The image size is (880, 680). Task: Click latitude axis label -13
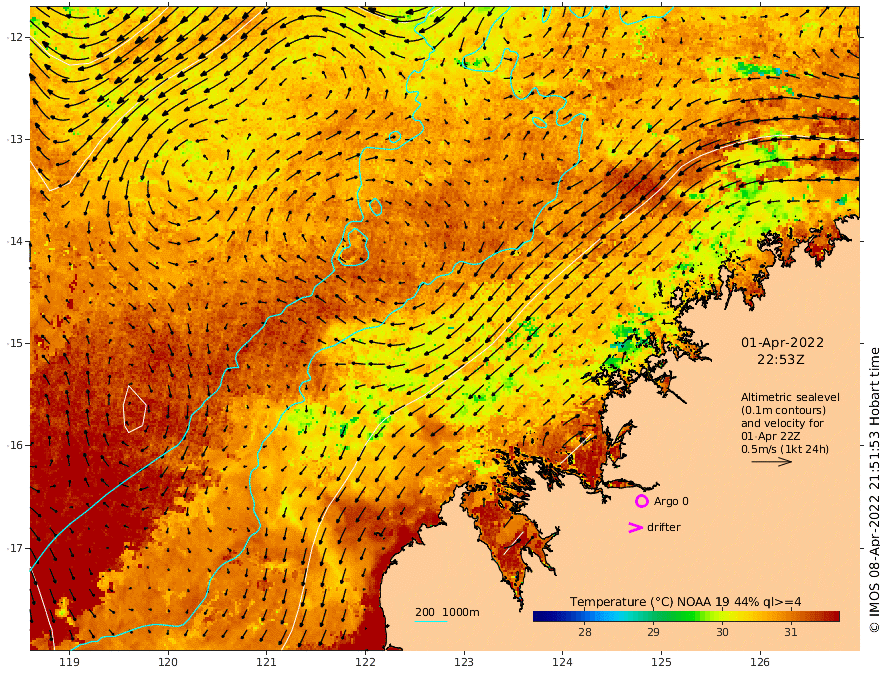click(x=15, y=139)
